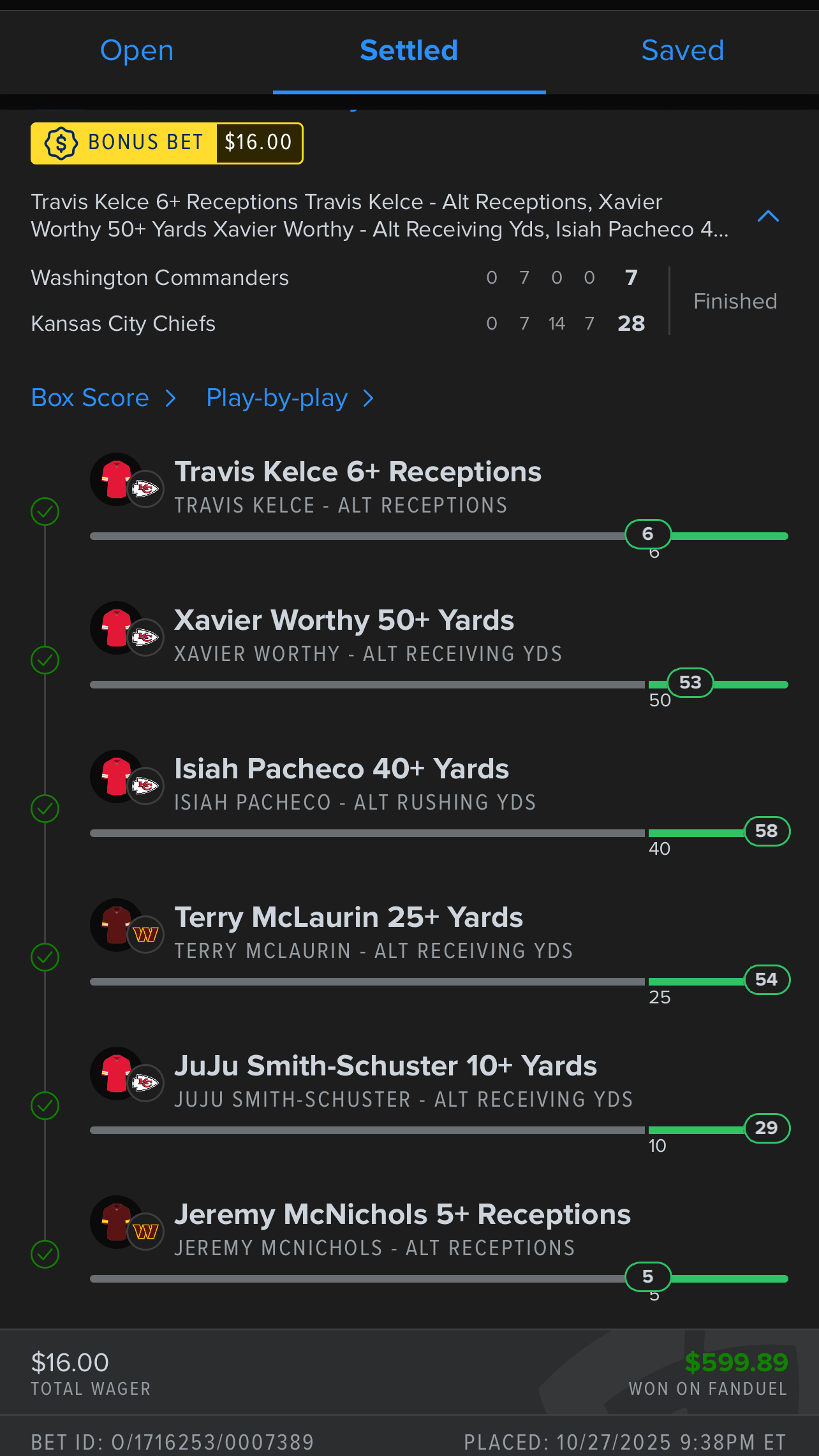
Task: Open the Play-by-play link
Action: pyautogui.click(x=277, y=398)
